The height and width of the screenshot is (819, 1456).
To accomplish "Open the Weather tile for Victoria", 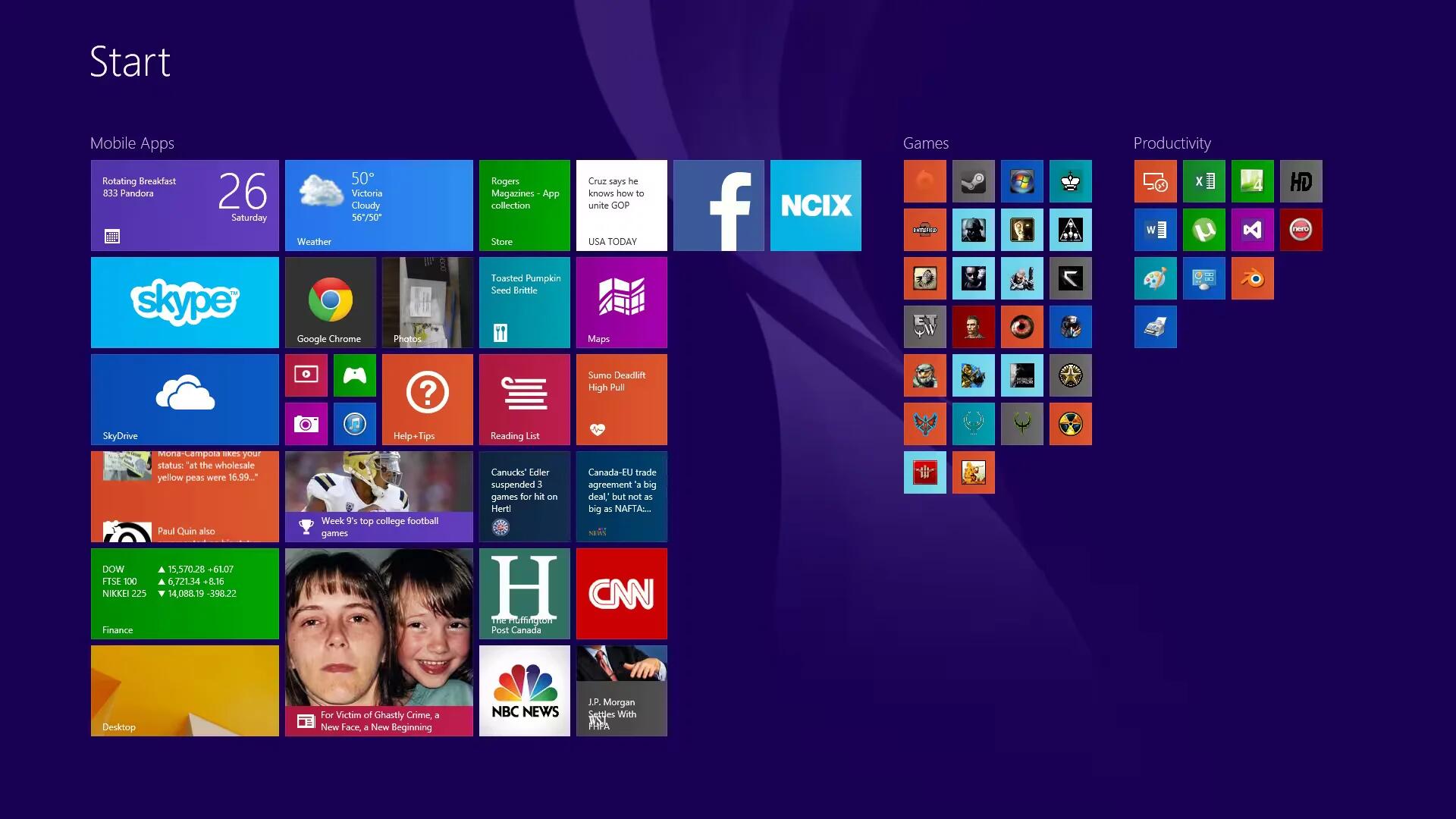I will click(378, 206).
